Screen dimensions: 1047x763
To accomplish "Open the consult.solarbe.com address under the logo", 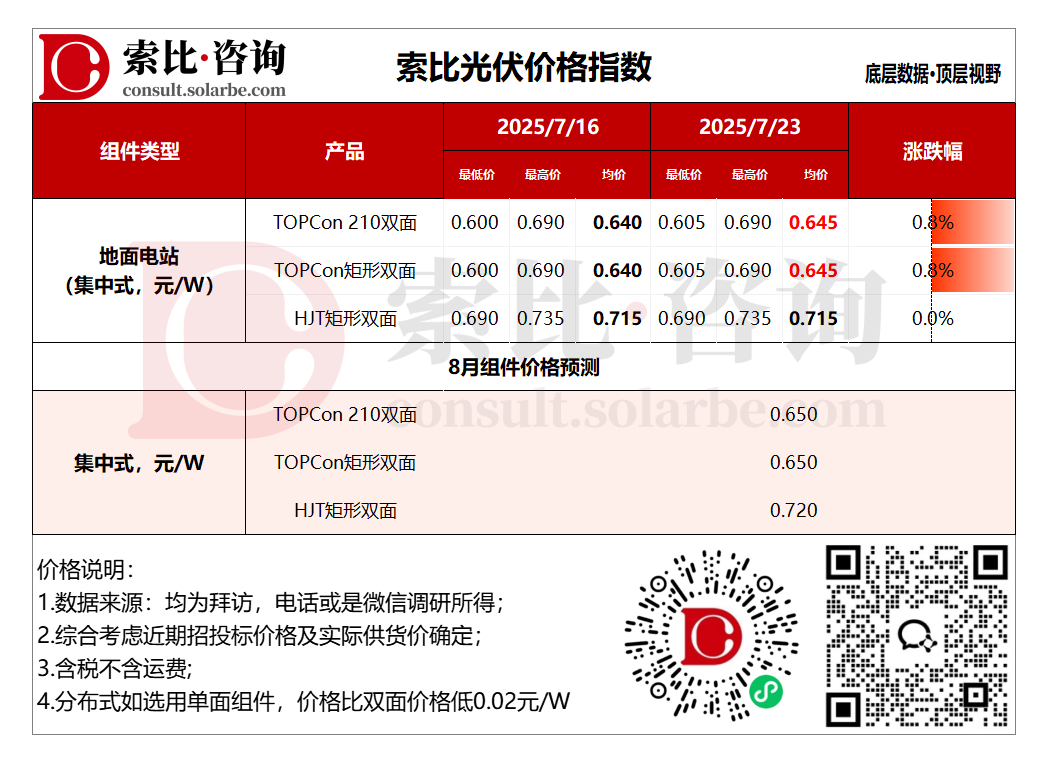I will (x=204, y=90).
